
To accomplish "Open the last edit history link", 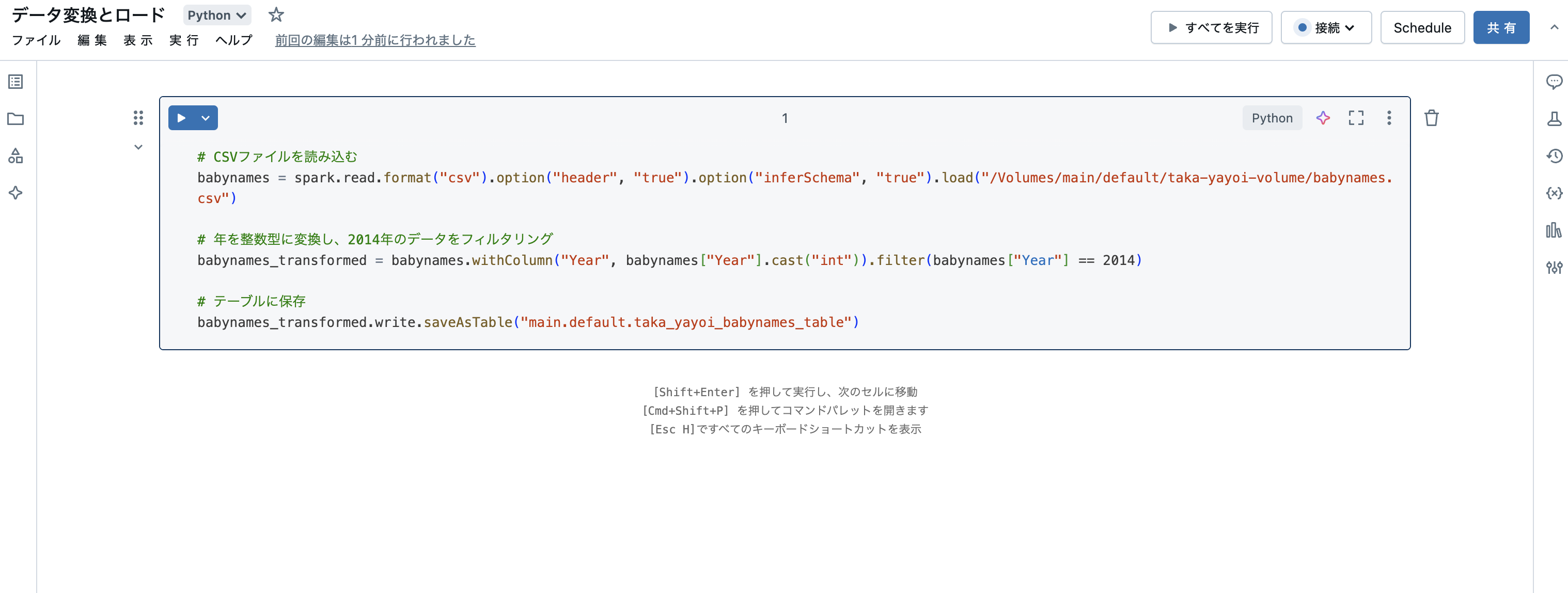I will click(x=375, y=40).
